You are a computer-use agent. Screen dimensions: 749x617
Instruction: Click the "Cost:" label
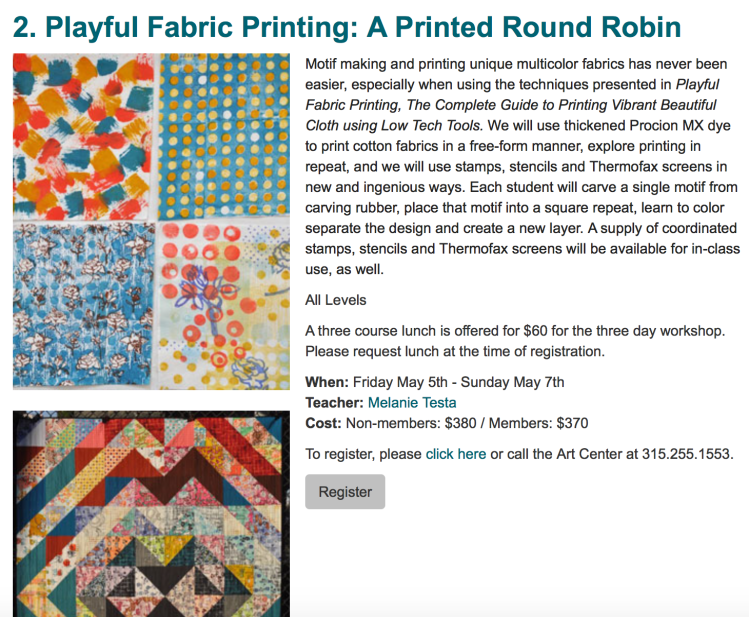pyautogui.click(x=324, y=423)
